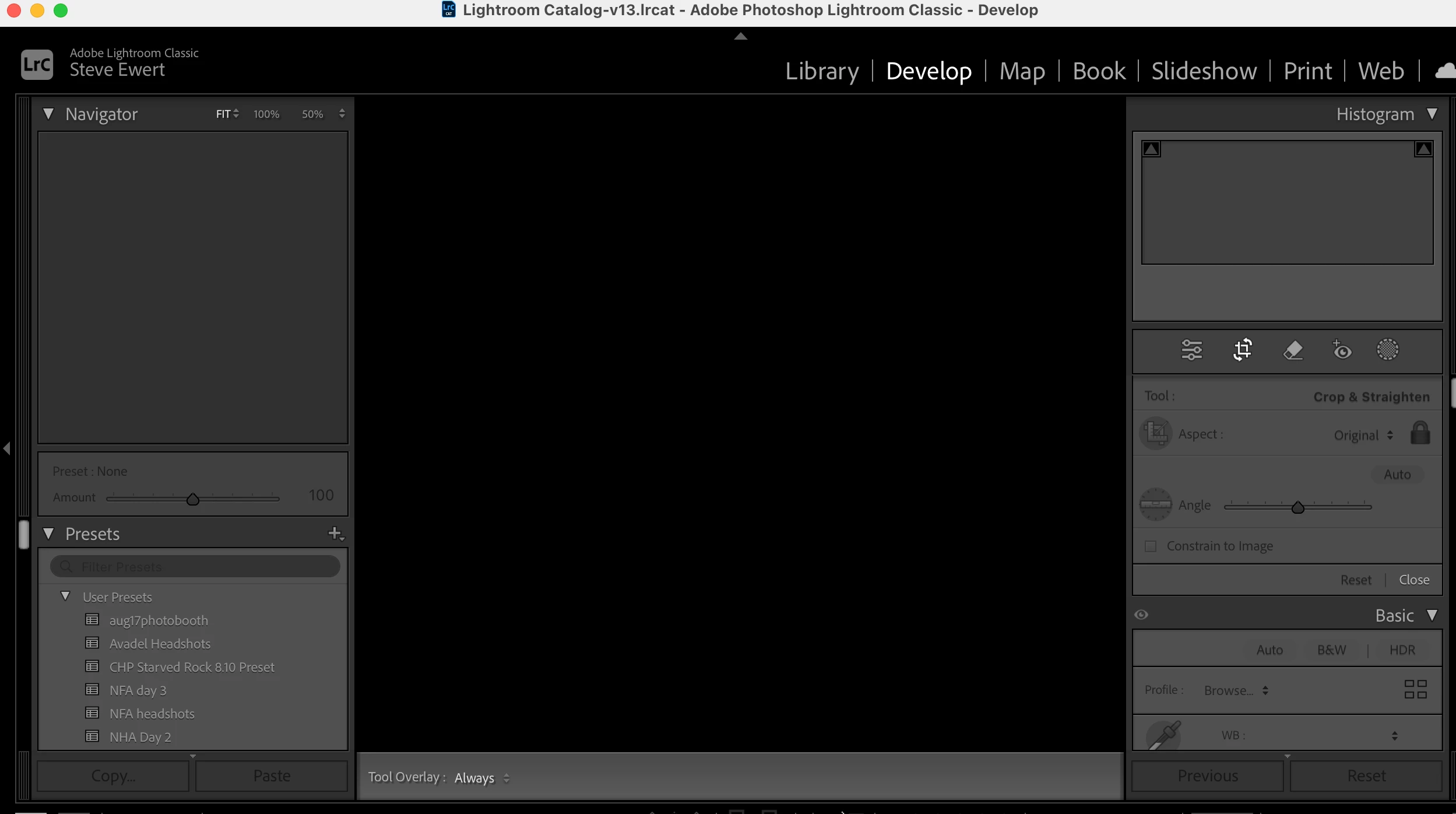
Task: Open the profile browser grid icon
Action: [1415, 689]
